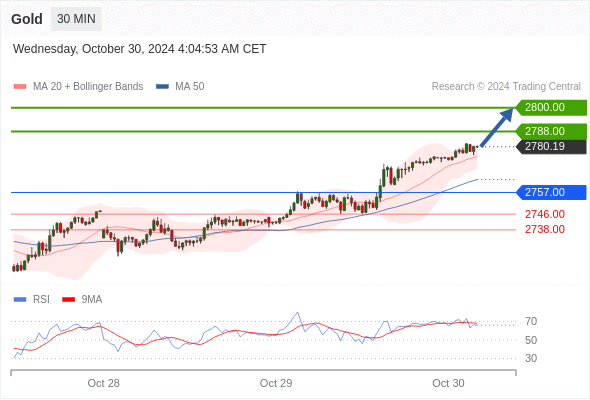This screenshot has height=400, width=590.
Task: Select the 2788.00 green resistance price tag
Action: coord(551,131)
